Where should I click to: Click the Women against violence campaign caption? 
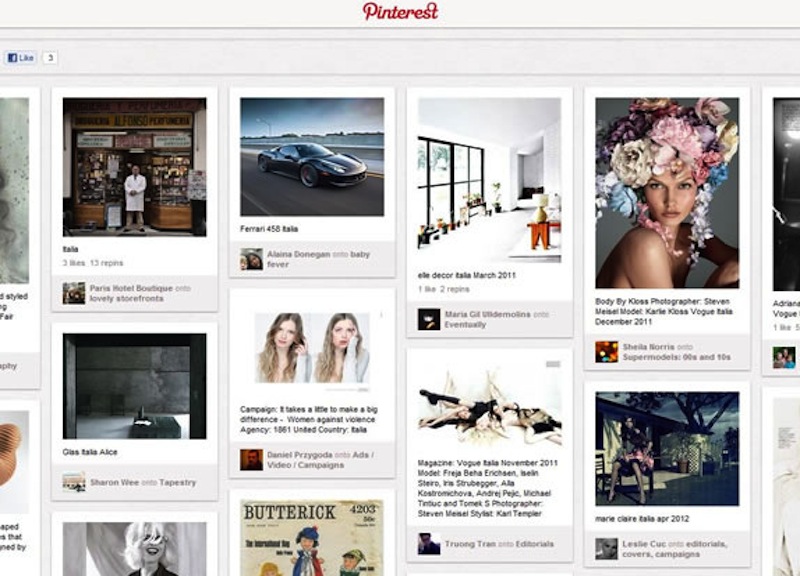coord(309,419)
